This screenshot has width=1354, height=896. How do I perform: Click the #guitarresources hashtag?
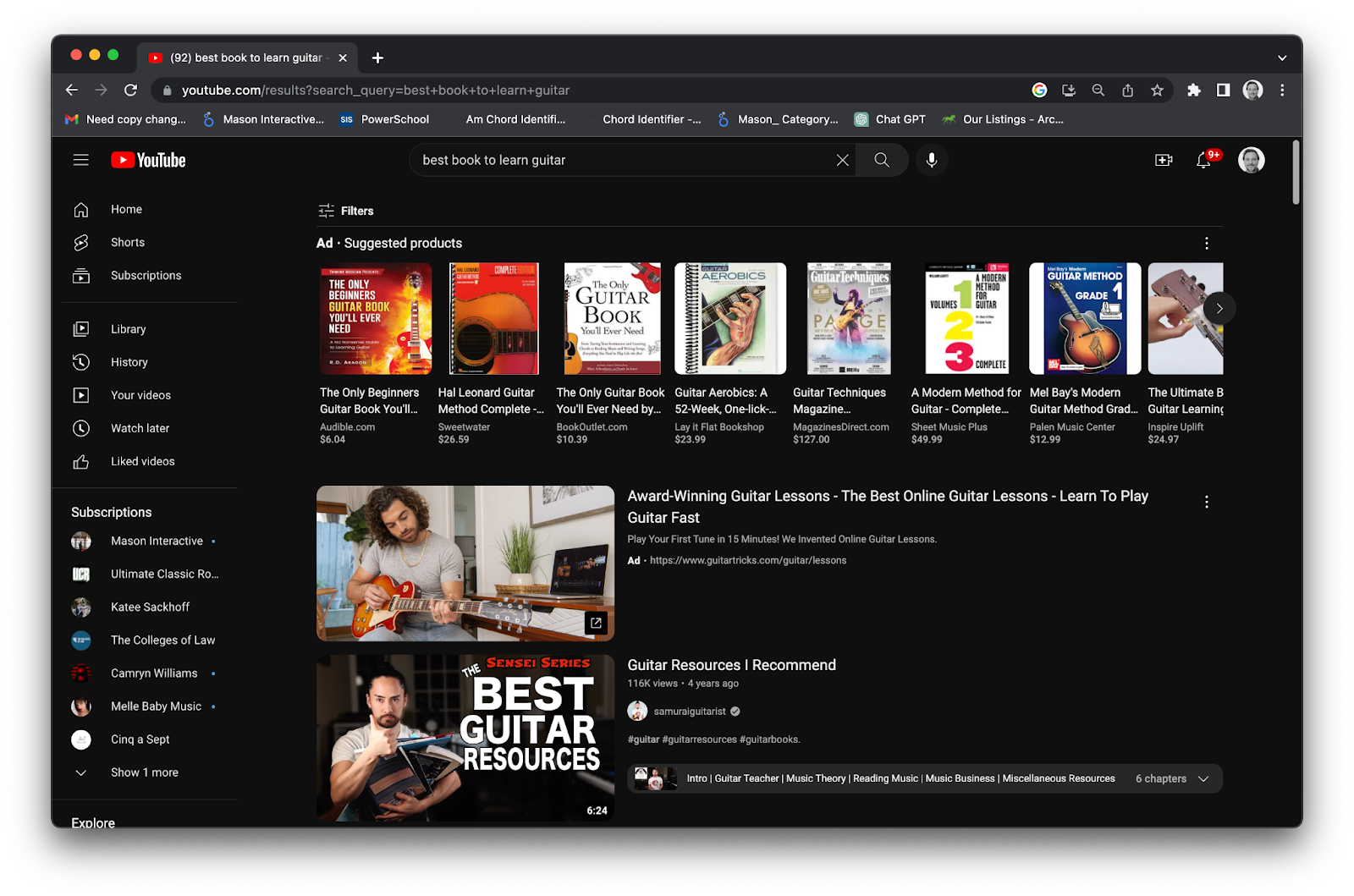click(699, 739)
